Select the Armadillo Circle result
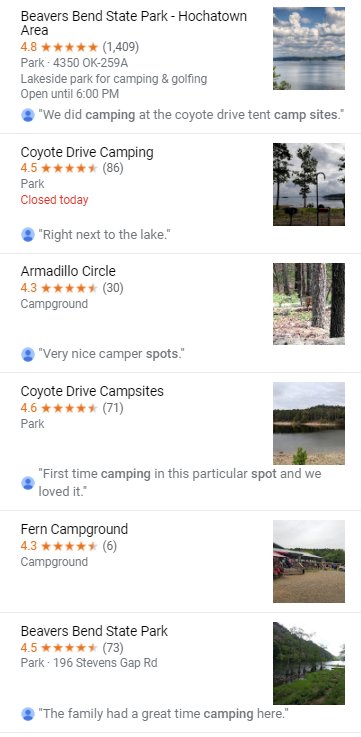This screenshot has width=361, height=737. pyautogui.click(x=68, y=271)
